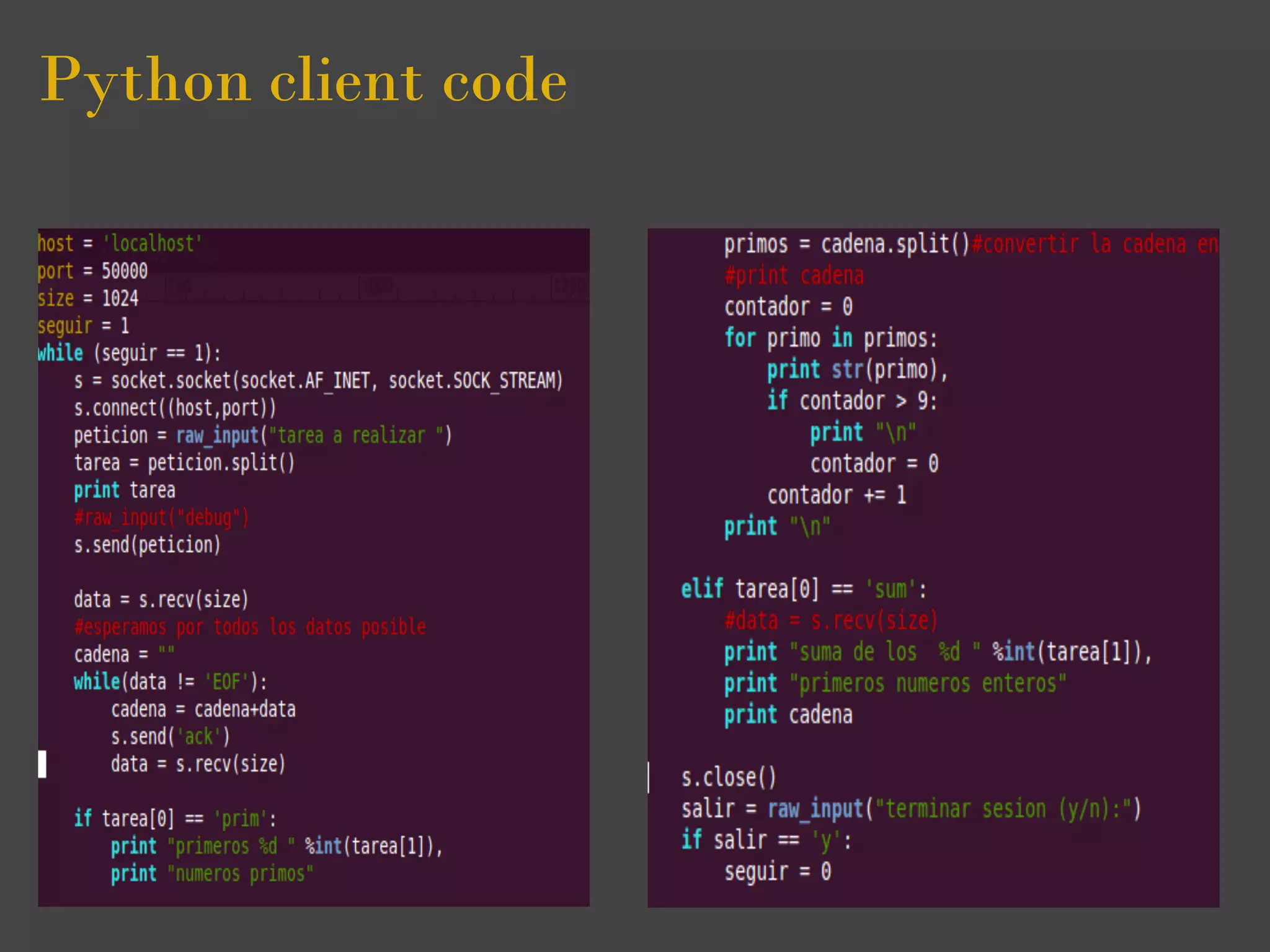Click the line print "numeros primos"
This screenshot has width=1270, height=952.
(212, 873)
